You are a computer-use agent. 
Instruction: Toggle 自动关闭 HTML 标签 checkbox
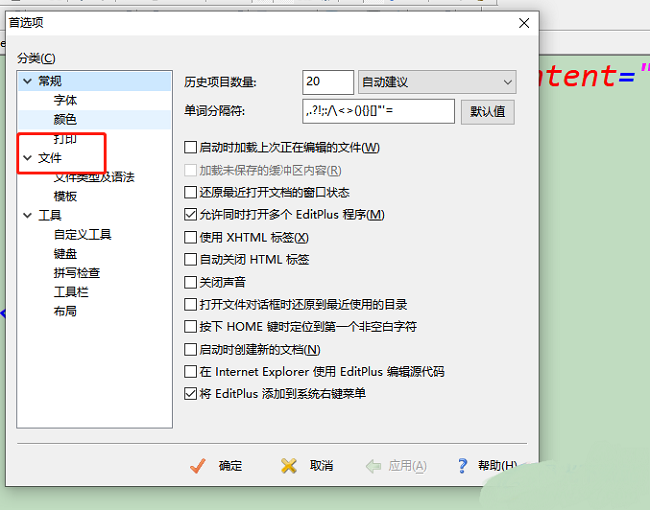pyautogui.click(x=190, y=260)
